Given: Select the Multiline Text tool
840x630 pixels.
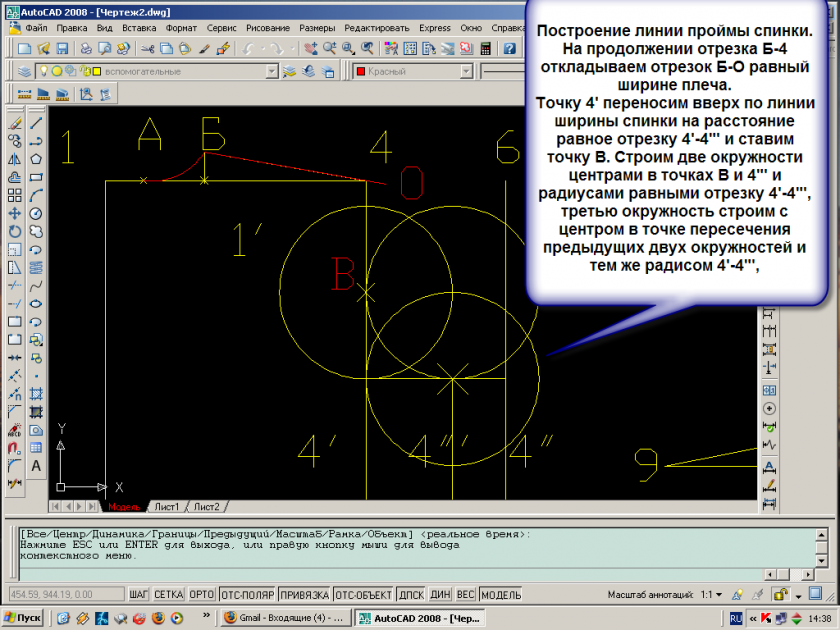Looking at the screenshot, I should pyautogui.click(x=36, y=465).
